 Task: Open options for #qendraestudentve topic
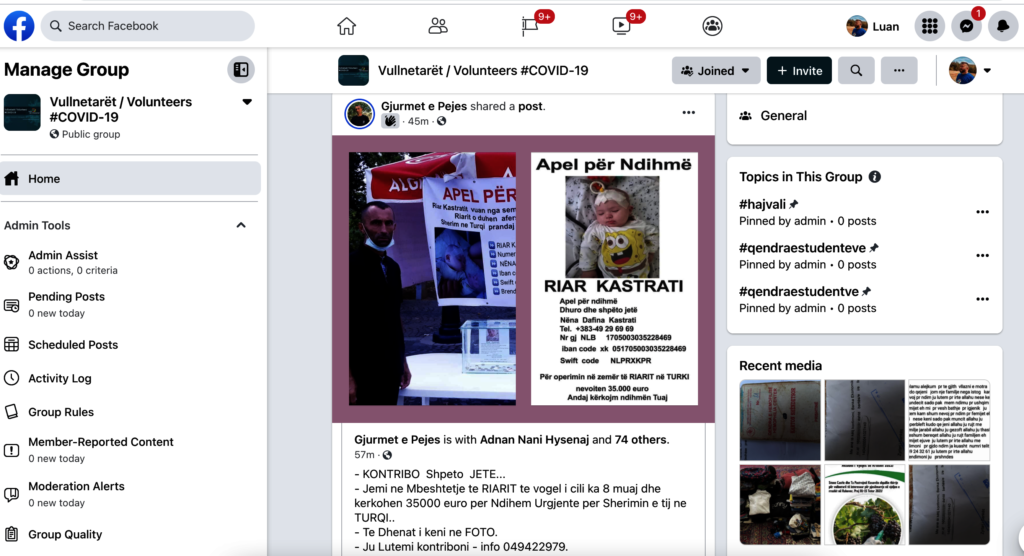982,299
